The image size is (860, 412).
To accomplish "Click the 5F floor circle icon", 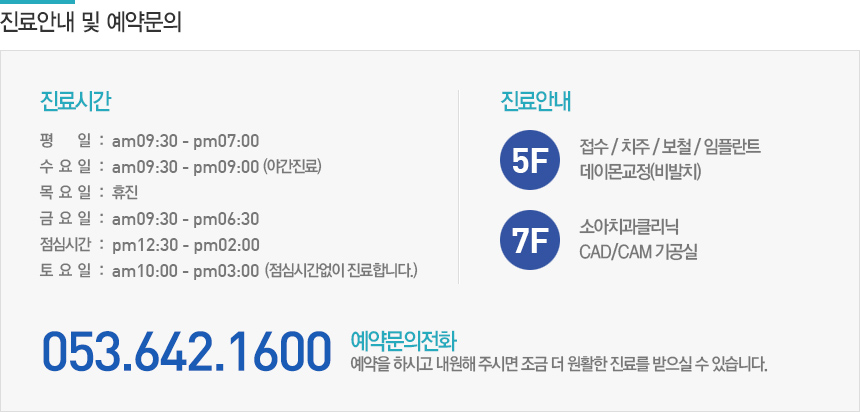I will [x=530, y=160].
